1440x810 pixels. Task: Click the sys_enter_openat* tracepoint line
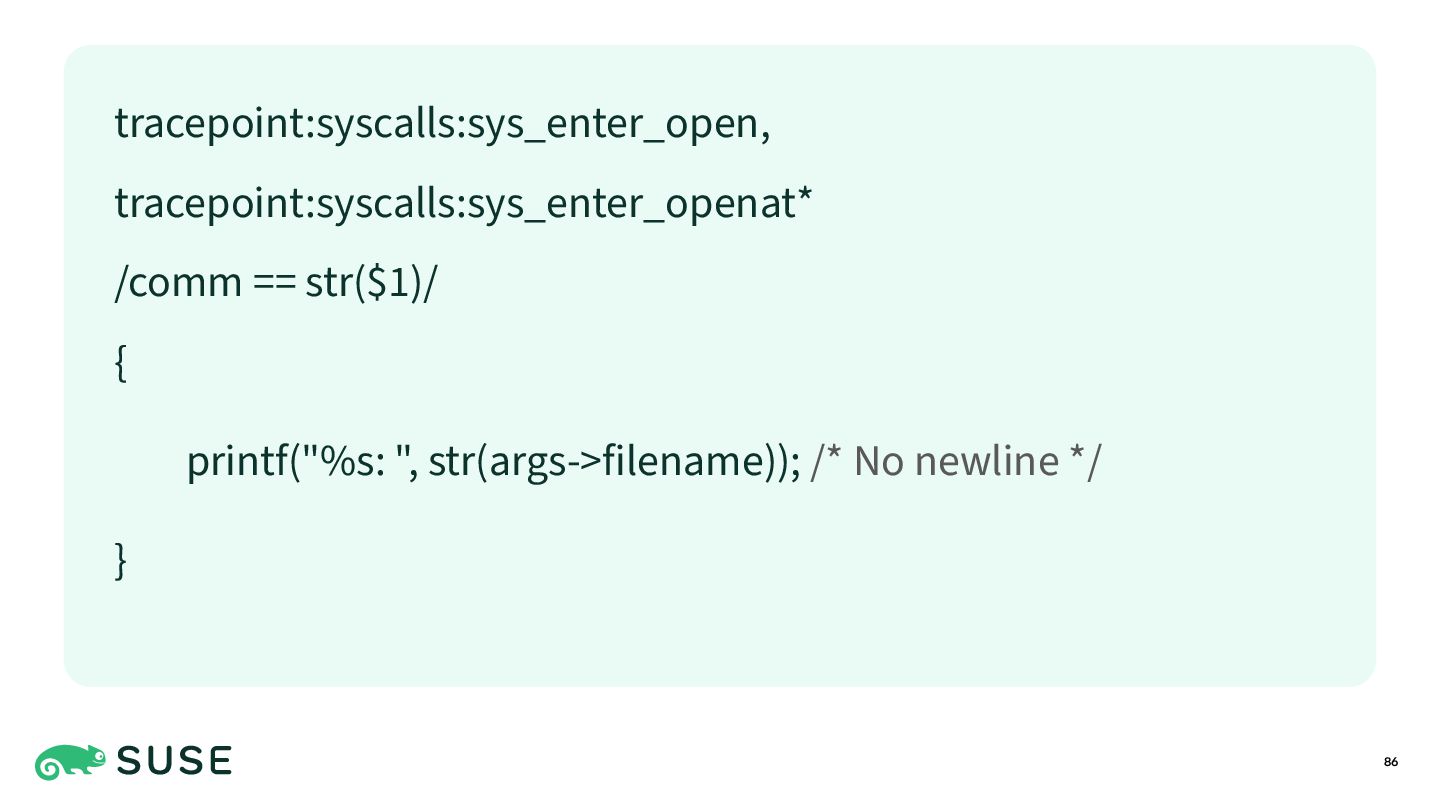click(463, 203)
